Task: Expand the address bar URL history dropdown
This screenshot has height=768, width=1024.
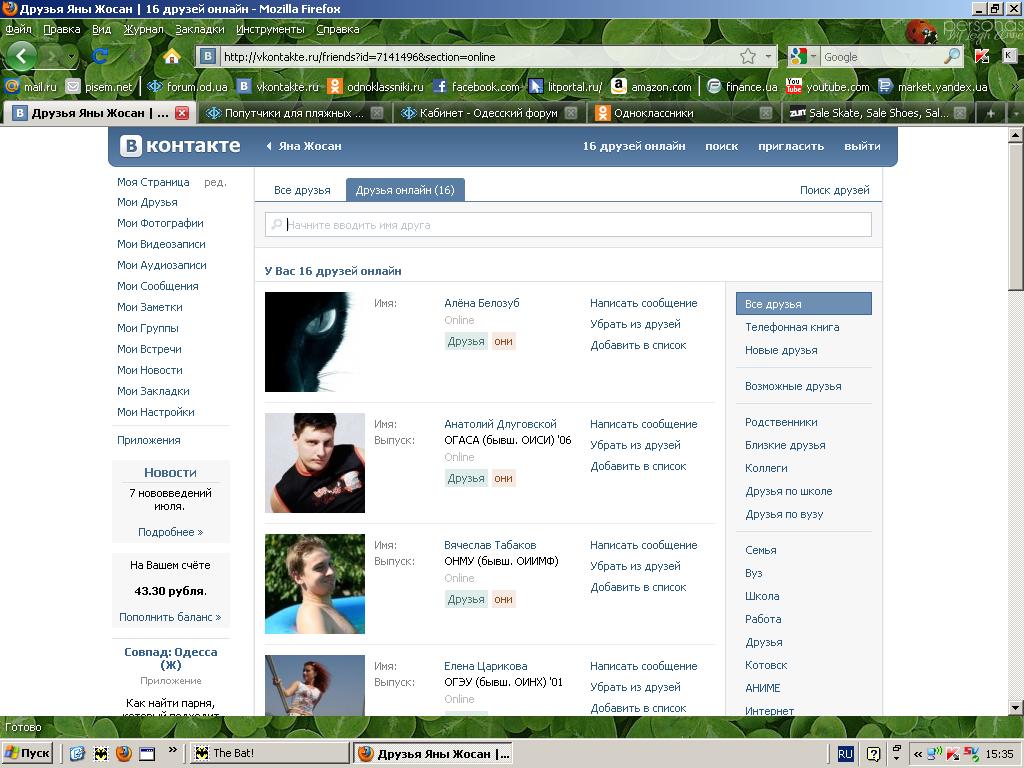Action: tap(769, 57)
